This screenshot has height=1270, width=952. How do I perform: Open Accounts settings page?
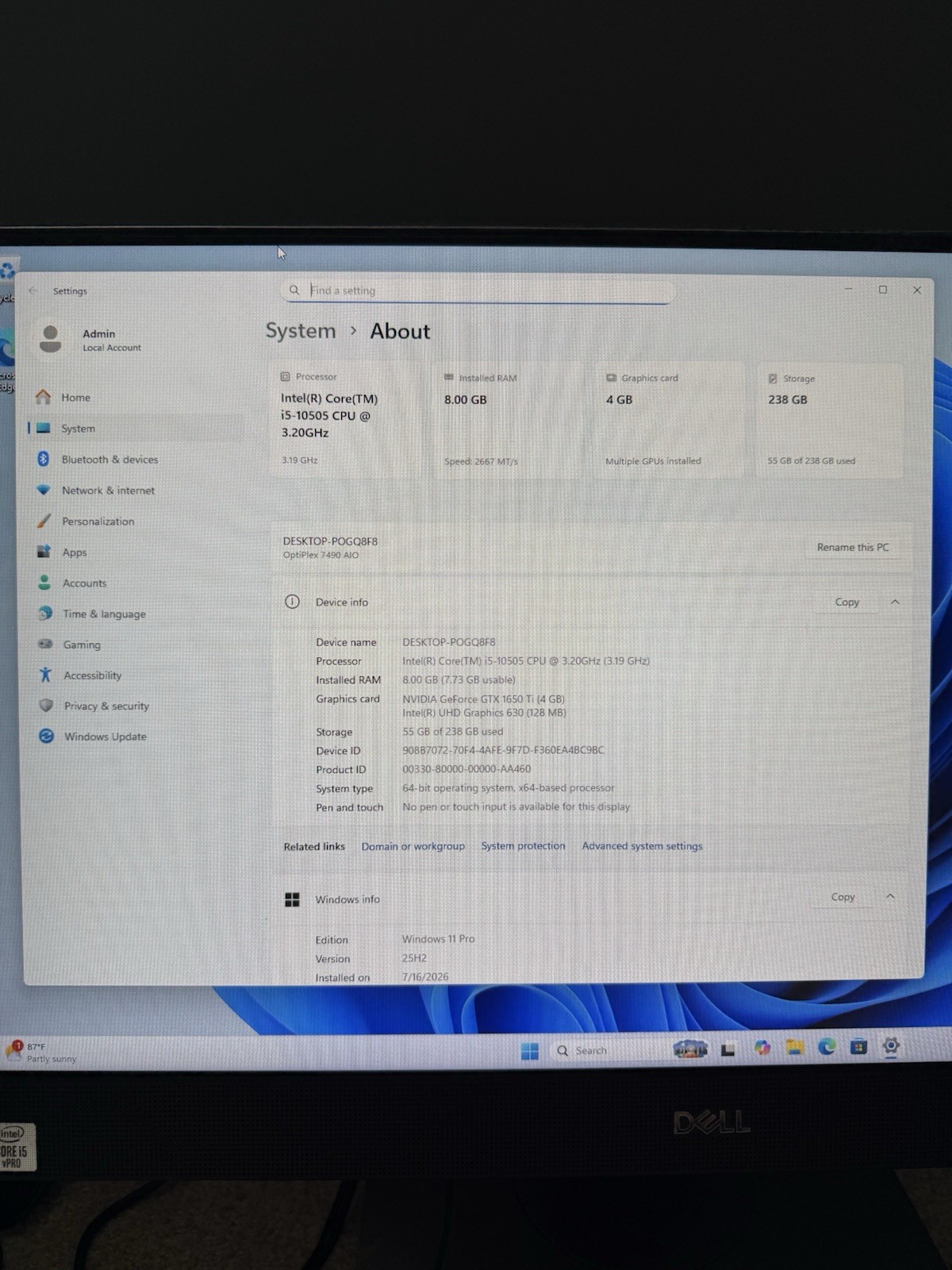tap(84, 583)
